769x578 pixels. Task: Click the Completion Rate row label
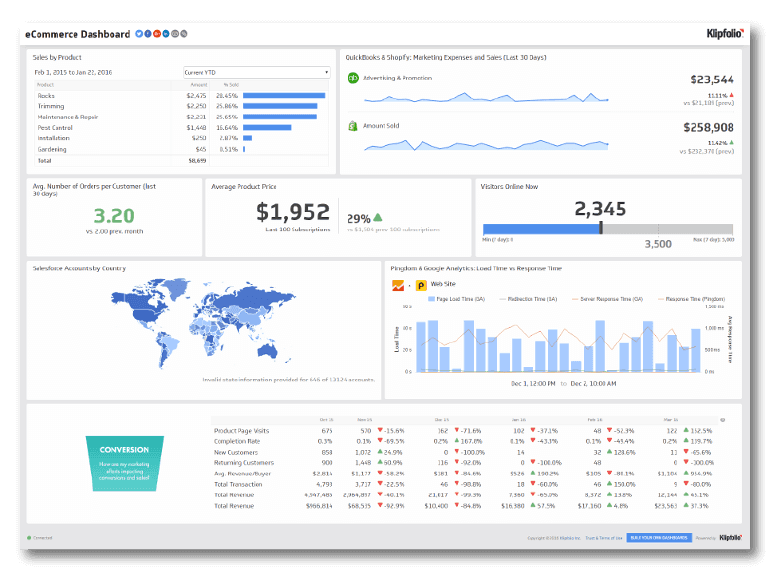point(237,441)
